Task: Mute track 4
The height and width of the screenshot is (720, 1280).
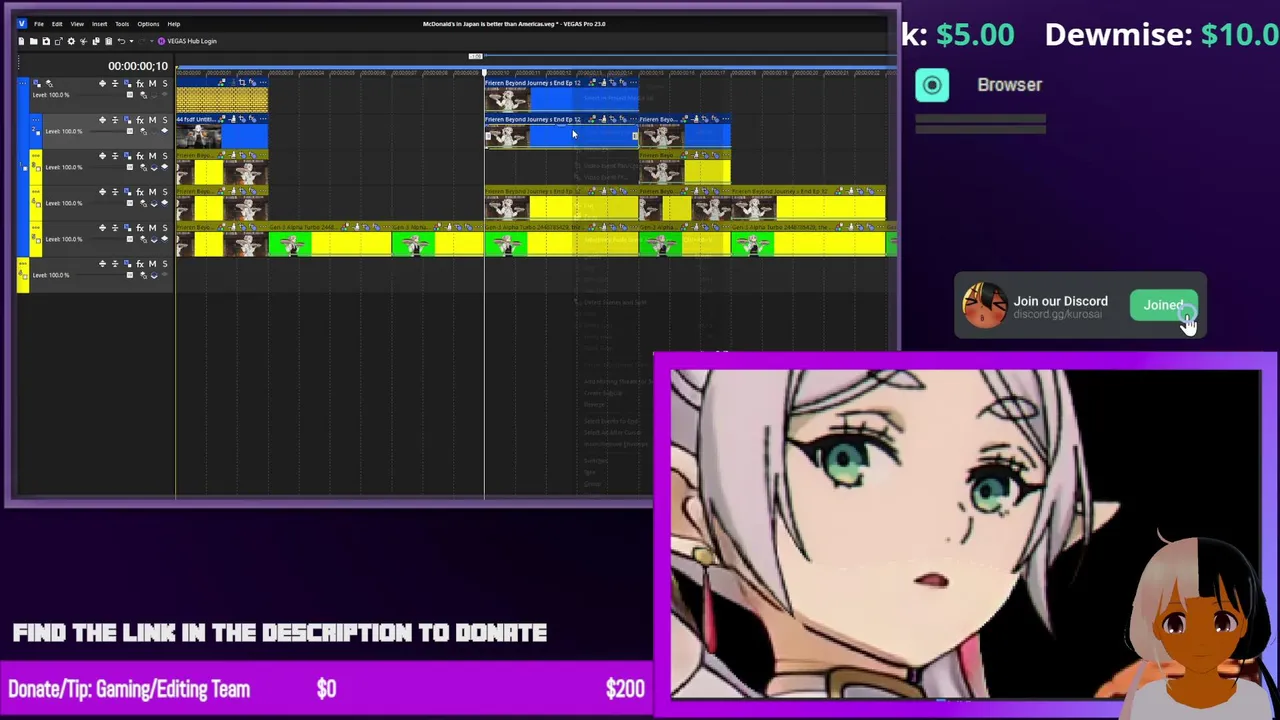Action: click(152, 192)
